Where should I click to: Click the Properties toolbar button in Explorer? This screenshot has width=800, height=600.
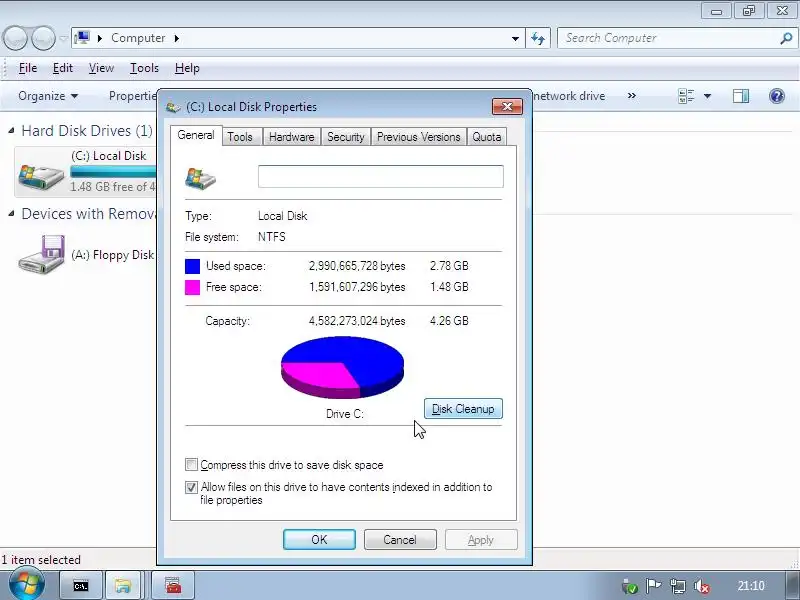pos(133,96)
